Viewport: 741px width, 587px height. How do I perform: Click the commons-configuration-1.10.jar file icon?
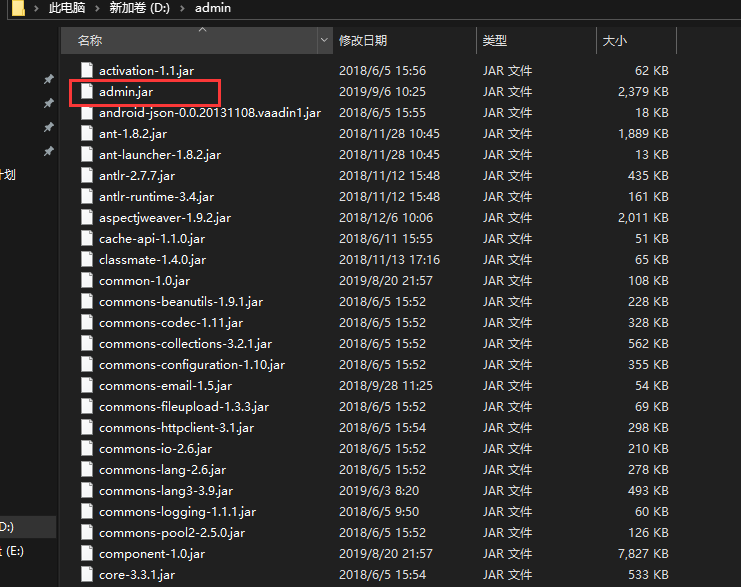coord(87,364)
